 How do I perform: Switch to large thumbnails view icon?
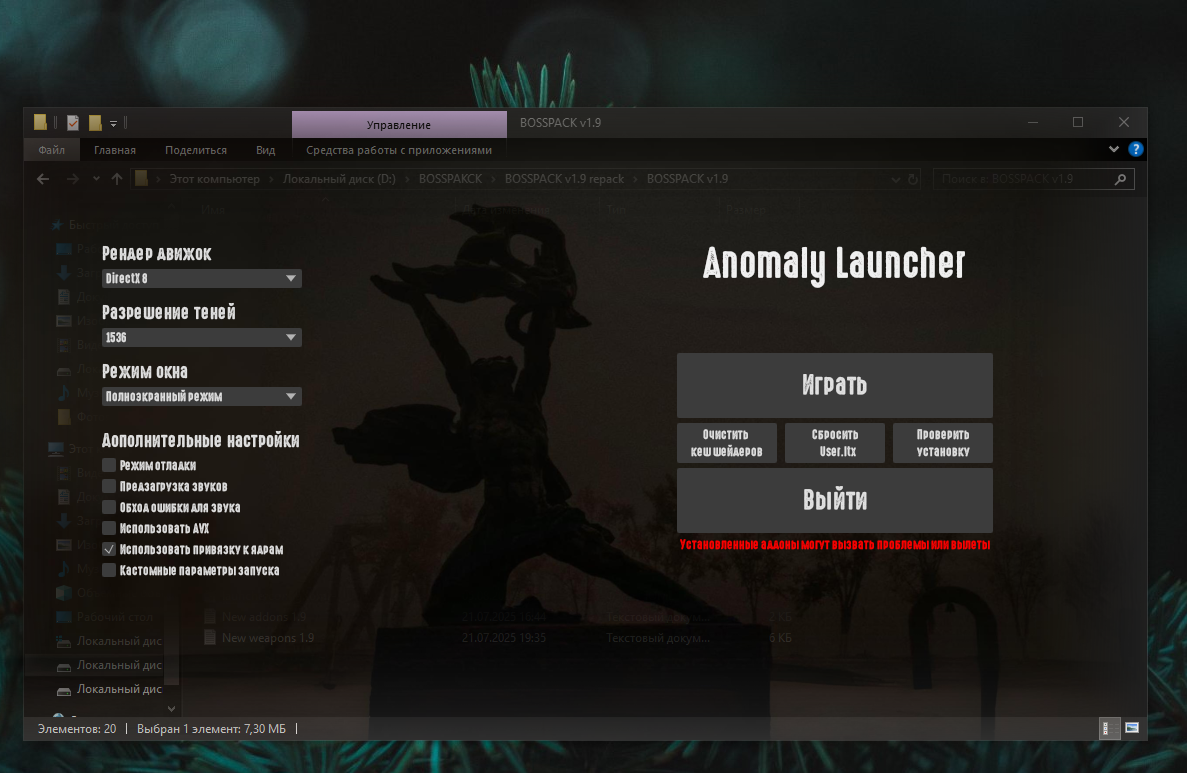point(1132,728)
